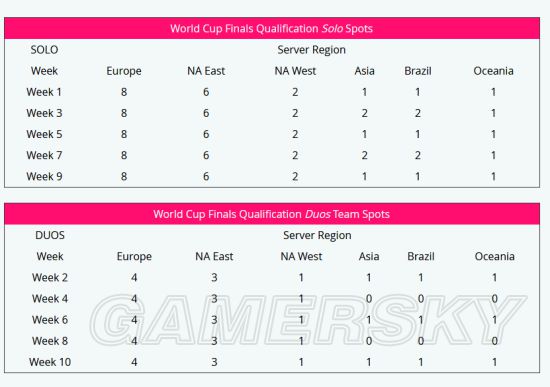Click the Week 5 Europe value 8

pyautogui.click(x=124, y=134)
